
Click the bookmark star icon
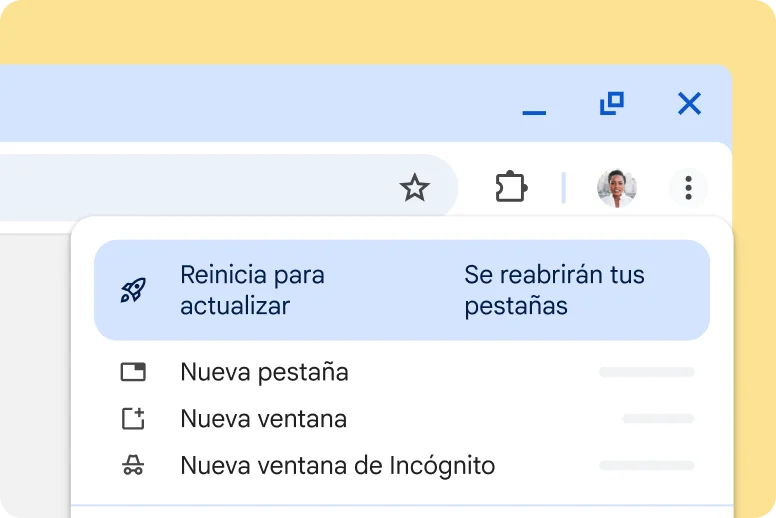[414, 187]
